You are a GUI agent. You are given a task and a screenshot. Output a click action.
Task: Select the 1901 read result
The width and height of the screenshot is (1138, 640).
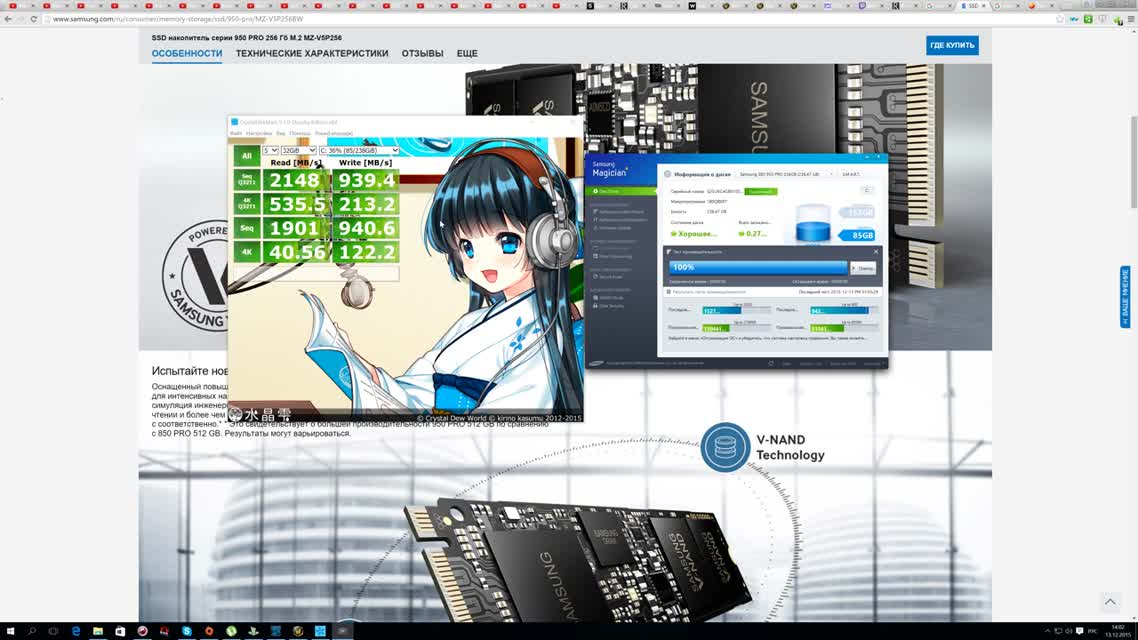[295, 228]
